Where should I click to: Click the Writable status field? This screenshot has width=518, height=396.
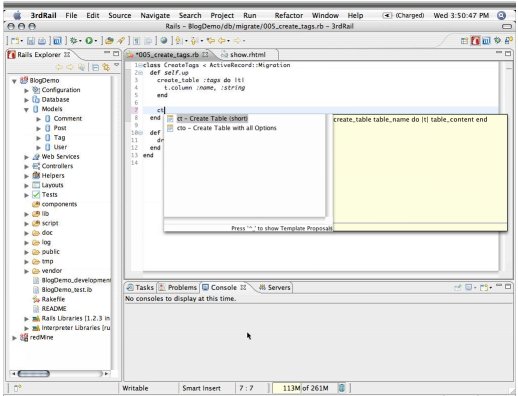pos(135,388)
